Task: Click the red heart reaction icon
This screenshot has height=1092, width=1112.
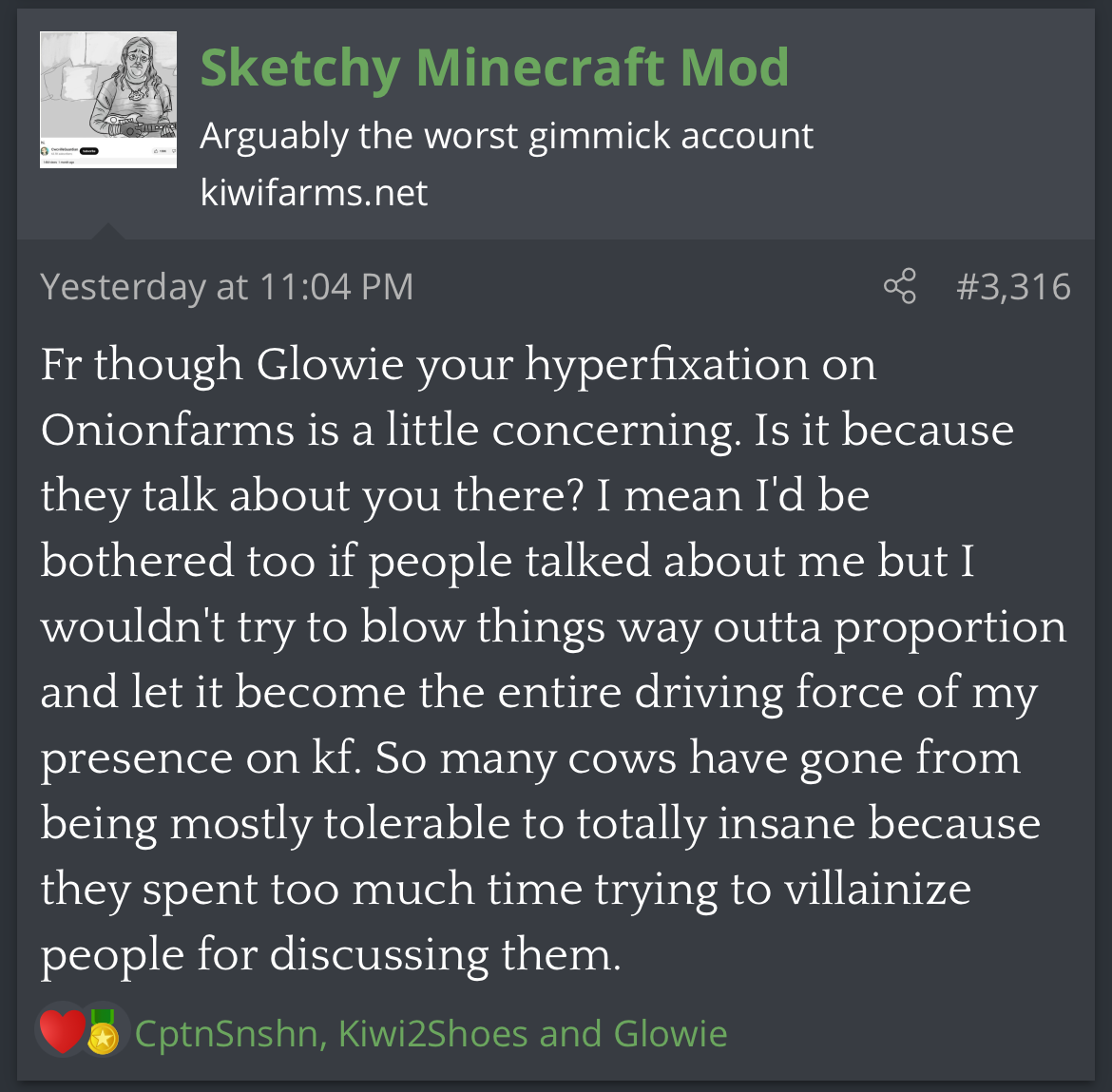Action: pos(62,1032)
